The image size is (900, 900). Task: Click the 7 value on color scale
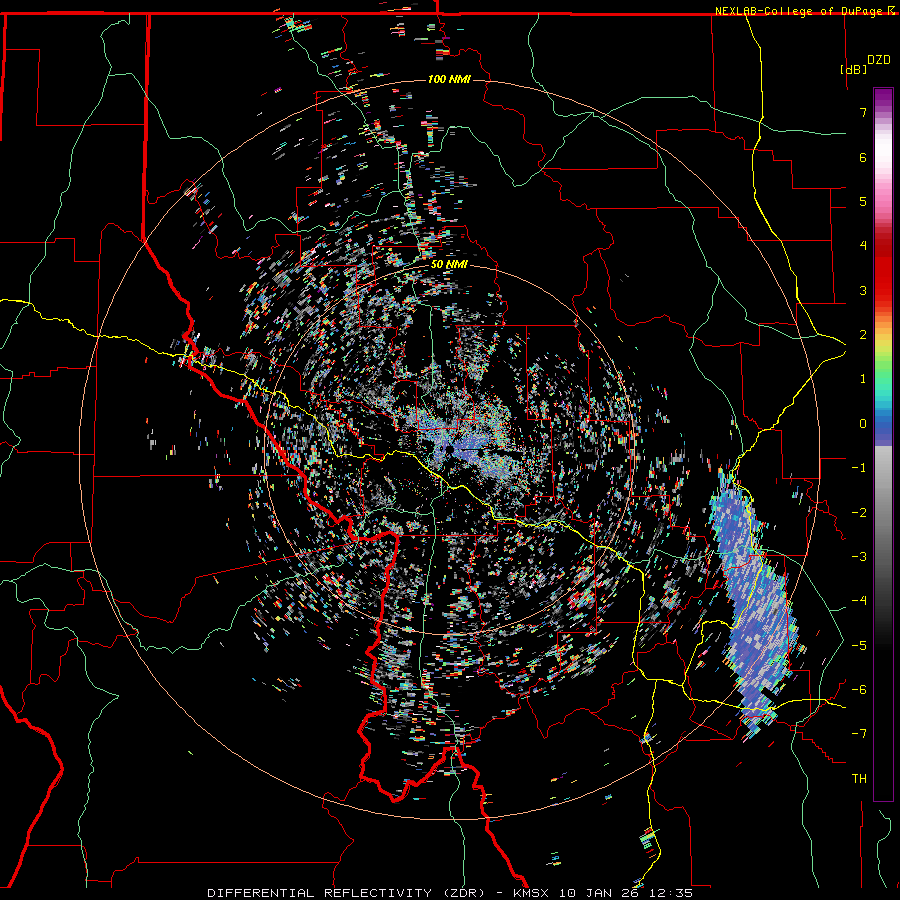(x=863, y=112)
